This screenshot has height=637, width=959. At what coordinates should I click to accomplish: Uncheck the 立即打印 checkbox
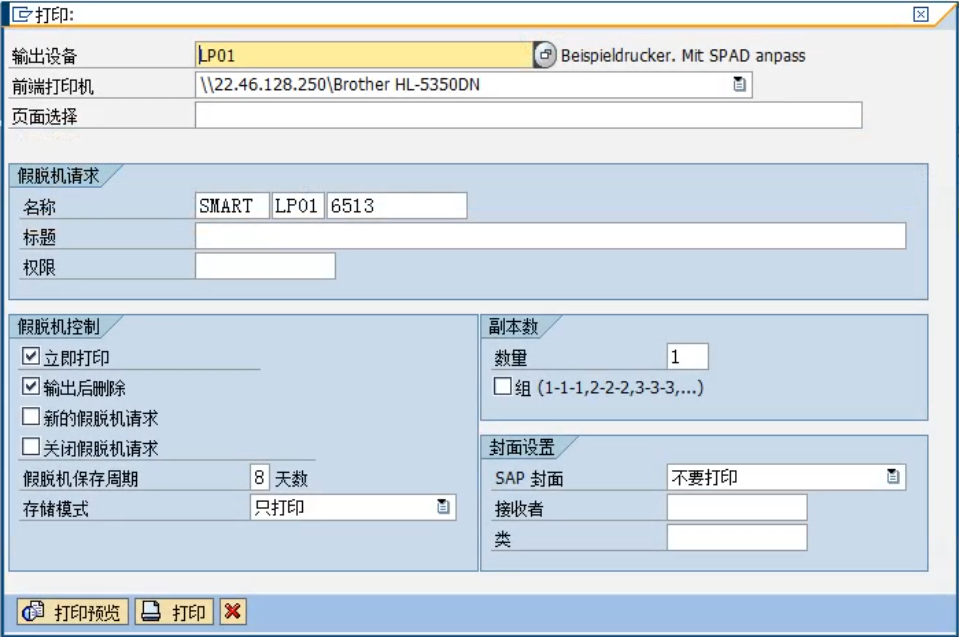(x=31, y=357)
